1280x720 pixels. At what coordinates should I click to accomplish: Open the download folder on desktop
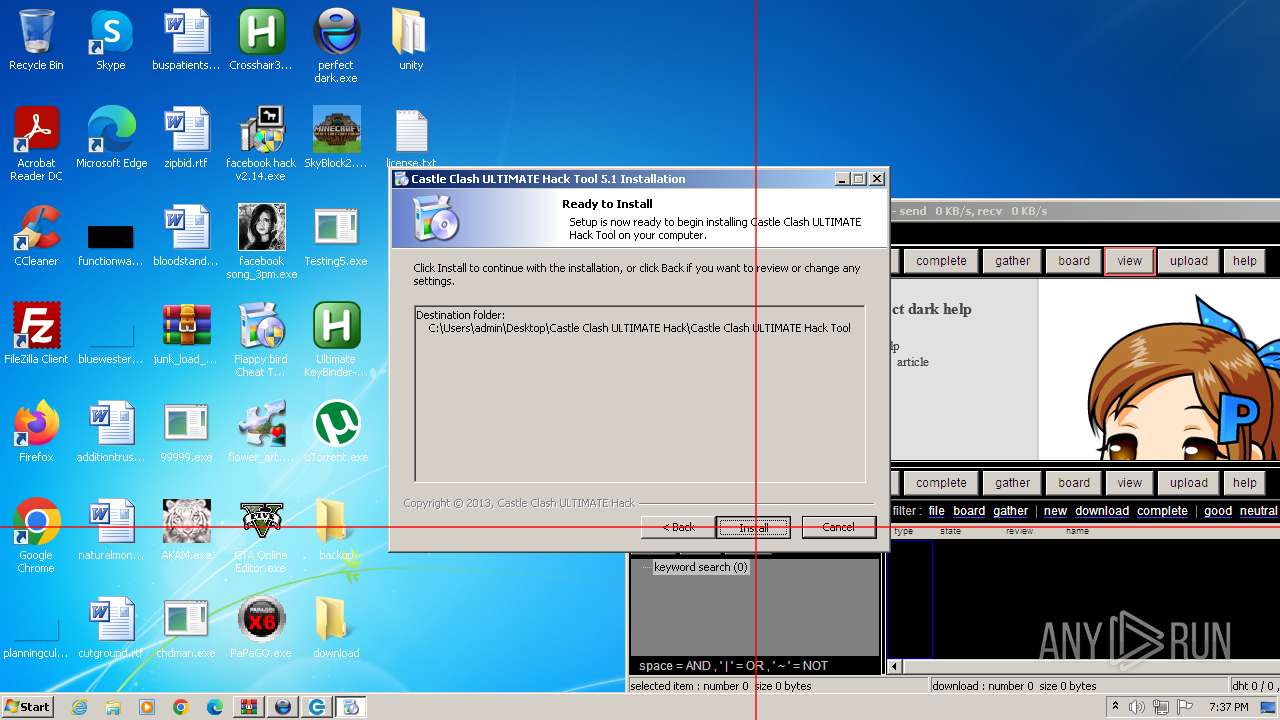pos(336,628)
